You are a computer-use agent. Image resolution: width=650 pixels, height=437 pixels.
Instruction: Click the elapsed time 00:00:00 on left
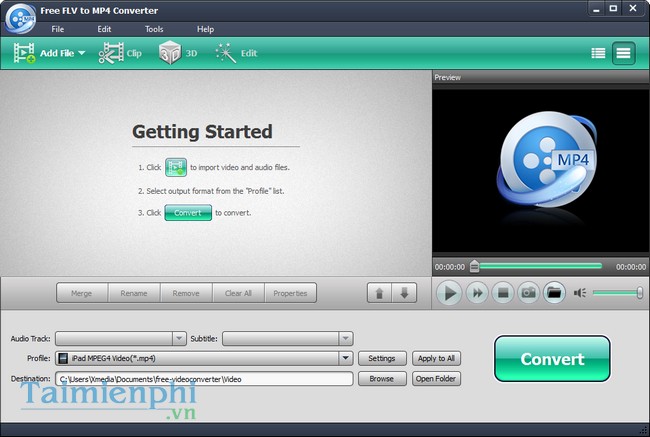coord(450,267)
